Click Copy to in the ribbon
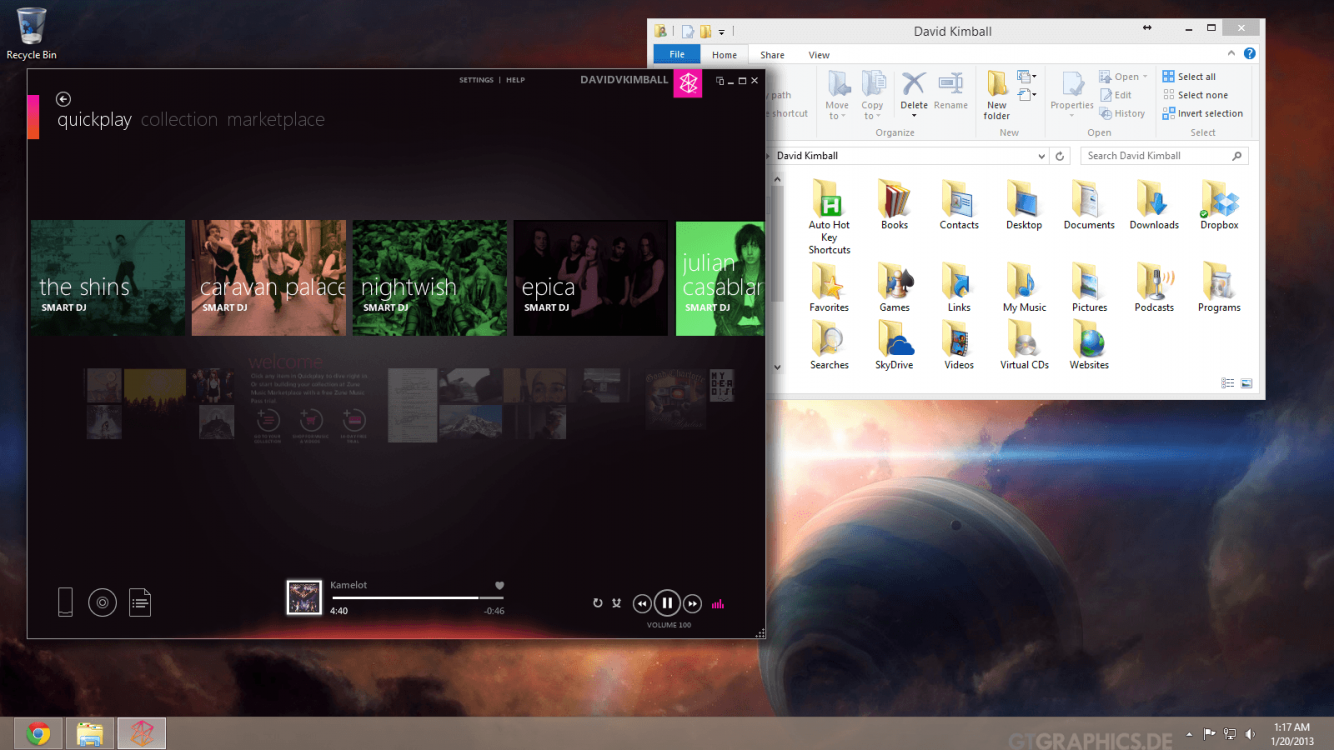 873,95
